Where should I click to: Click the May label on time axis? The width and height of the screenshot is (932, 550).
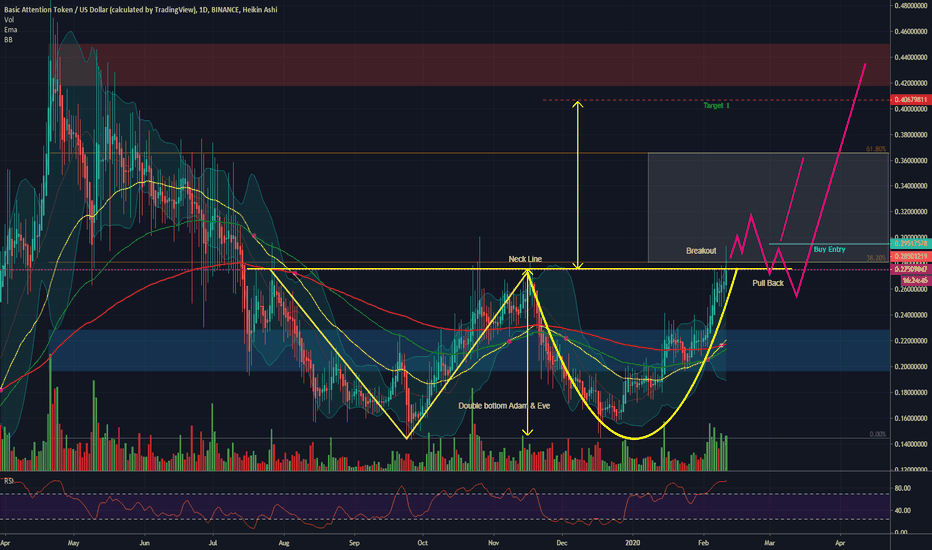pos(74,543)
